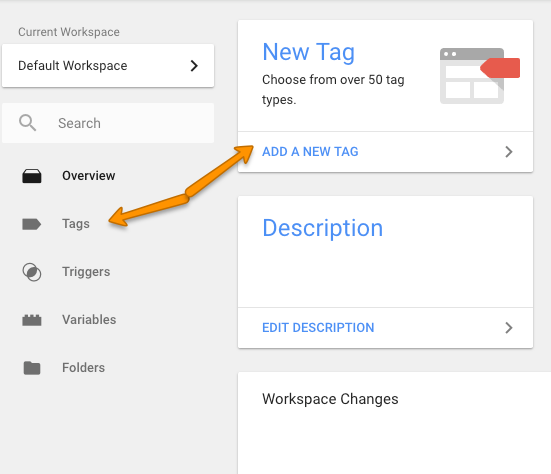Open the Overview menu item
This screenshot has width=551, height=474.
coord(89,176)
